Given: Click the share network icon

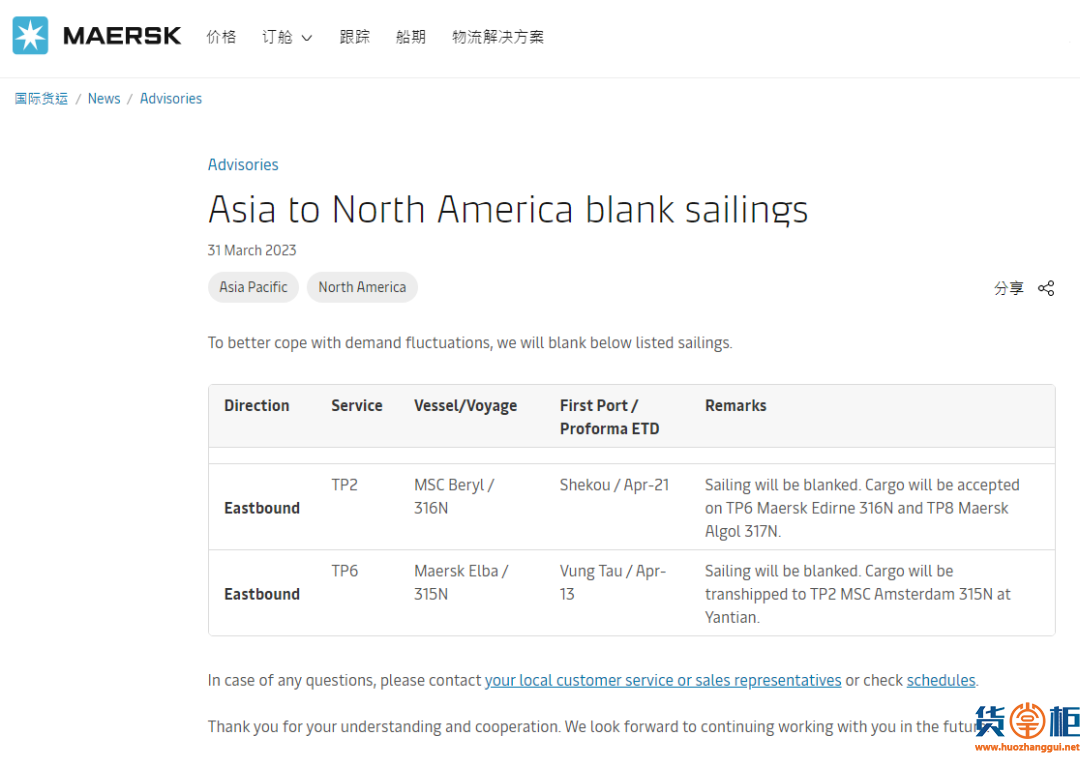Looking at the screenshot, I should pos(1046,288).
